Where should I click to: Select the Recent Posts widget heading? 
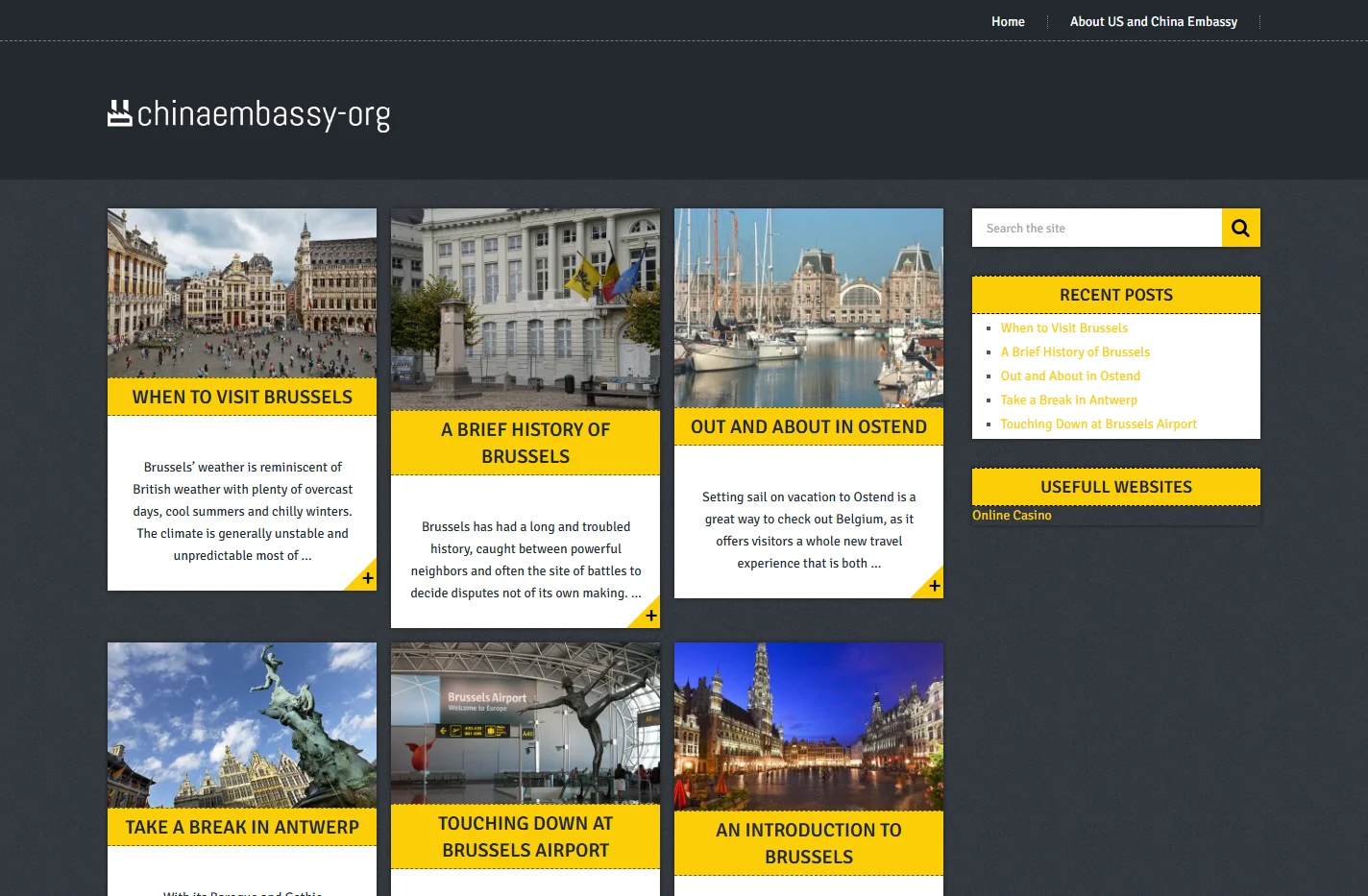[x=1116, y=295]
